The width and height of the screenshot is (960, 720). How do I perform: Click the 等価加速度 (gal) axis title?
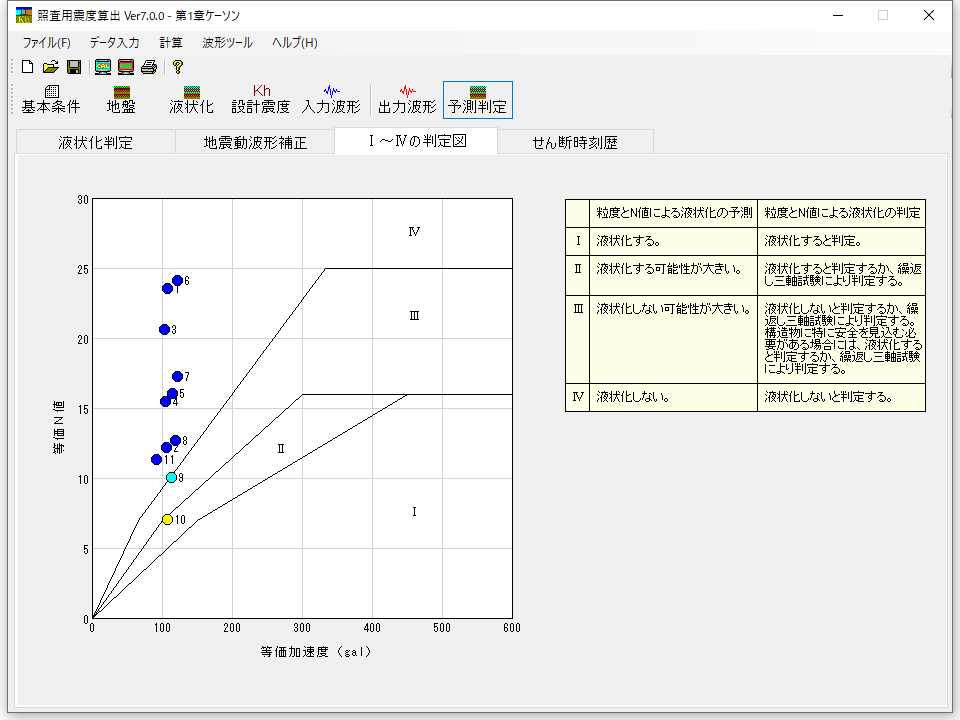[x=316, y=652]
